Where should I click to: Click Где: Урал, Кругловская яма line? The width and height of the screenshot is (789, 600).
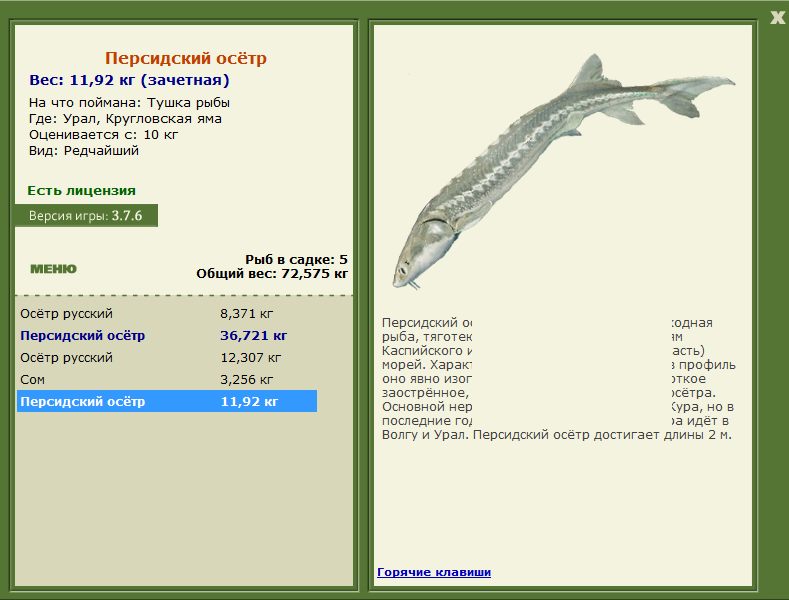[125, 119]
